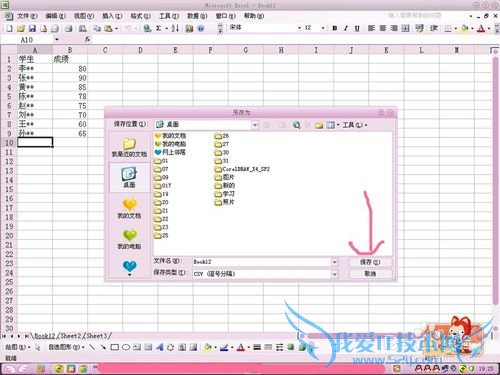Click the fx insert function icon

(87, 39)
